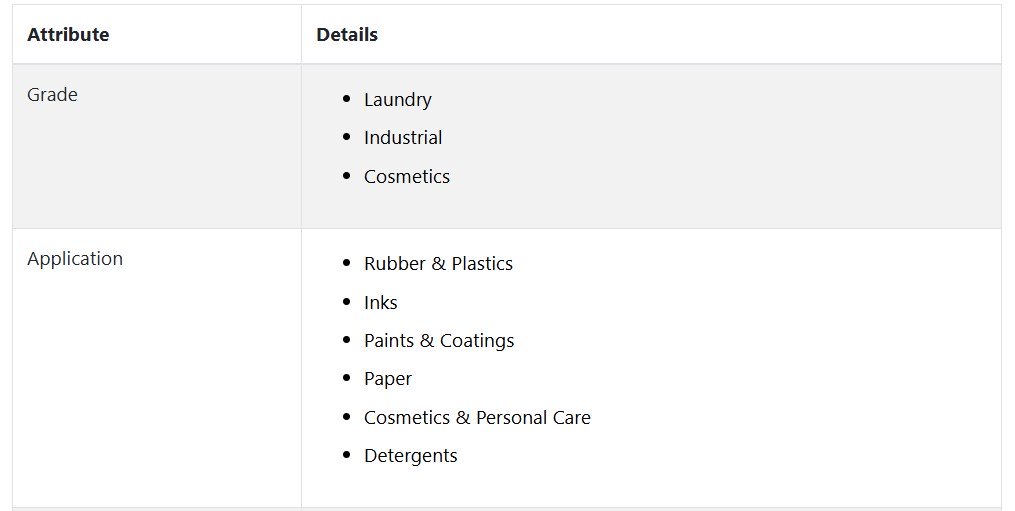Image resolution: width=1015 pixels, height=511 pixels.
Task: Click the bullet beside Paper
Action: pos(347,378)
